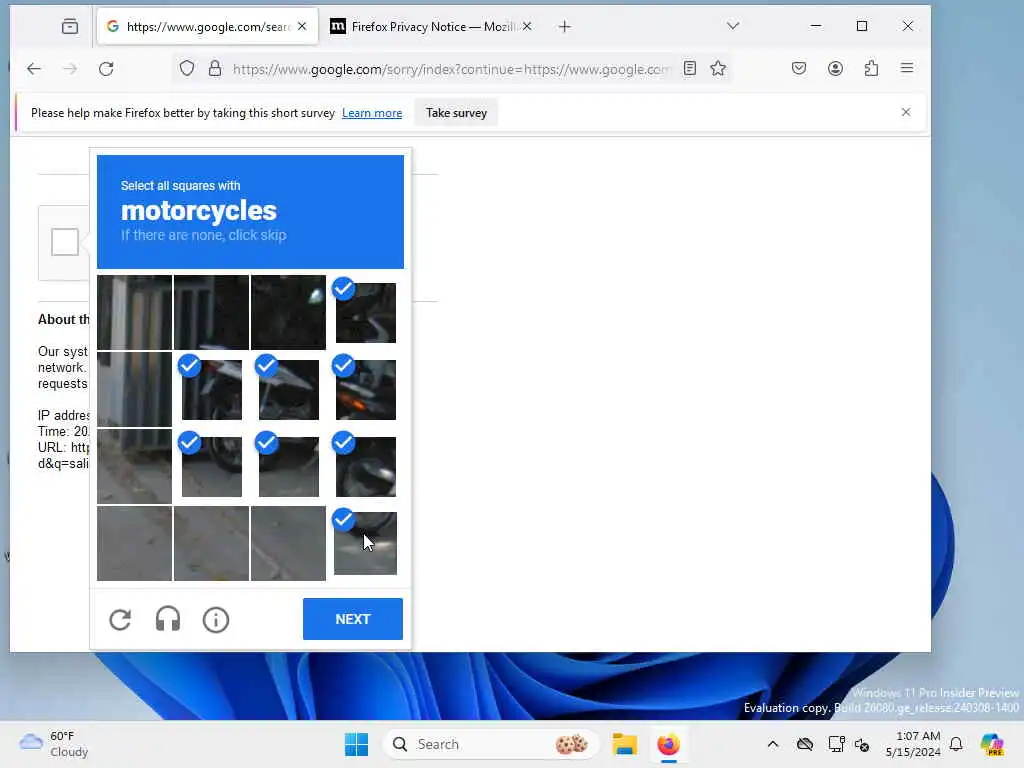This screenshot has width=1024, height=768.
Task: Open the Extensions puzzle icon
Action: click(x=871, y=69)
